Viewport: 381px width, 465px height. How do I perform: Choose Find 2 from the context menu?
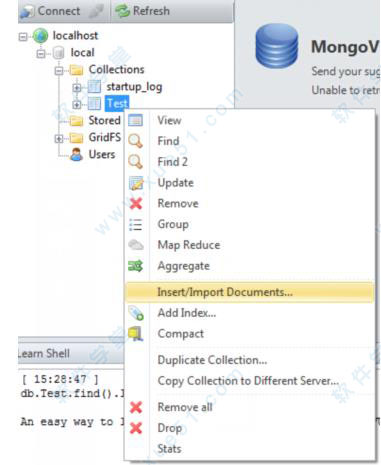249,162
